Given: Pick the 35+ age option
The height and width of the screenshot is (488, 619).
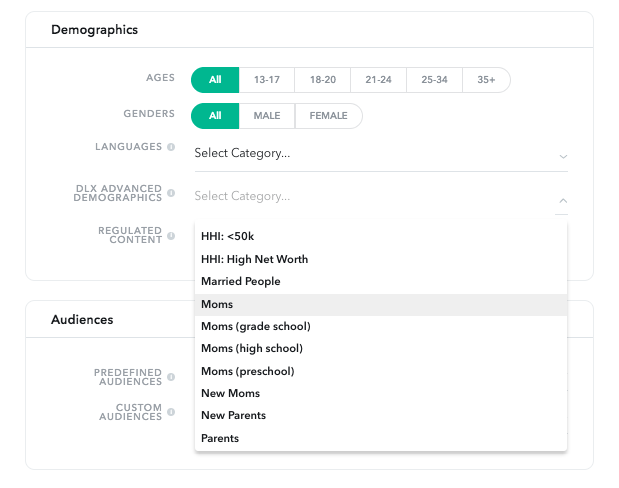Looking at the screenshot, I should [x=486, y=80].
